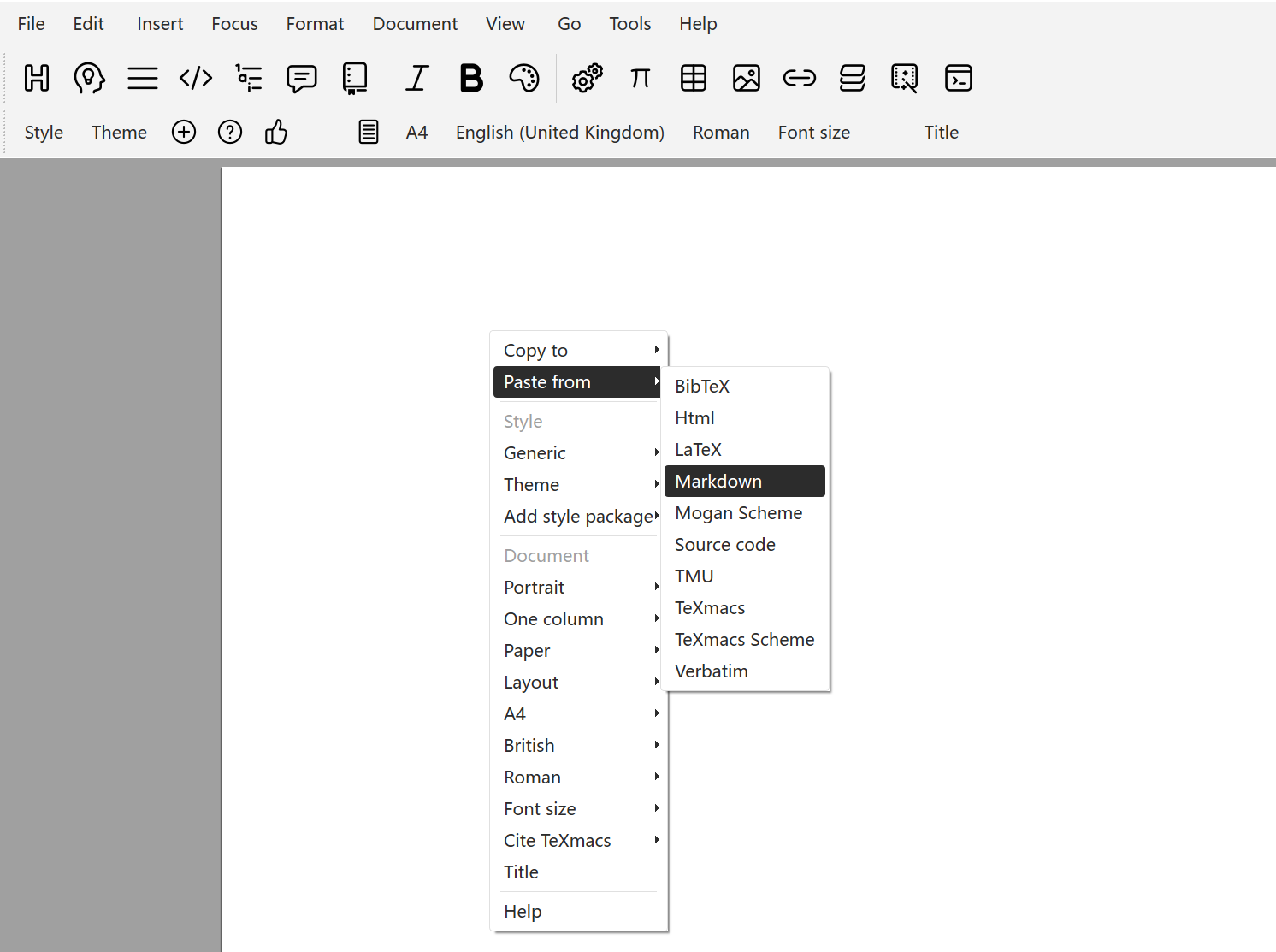Paste from Html format
1276x952 pixels.
pyautogui.click(x=745, y=417)
